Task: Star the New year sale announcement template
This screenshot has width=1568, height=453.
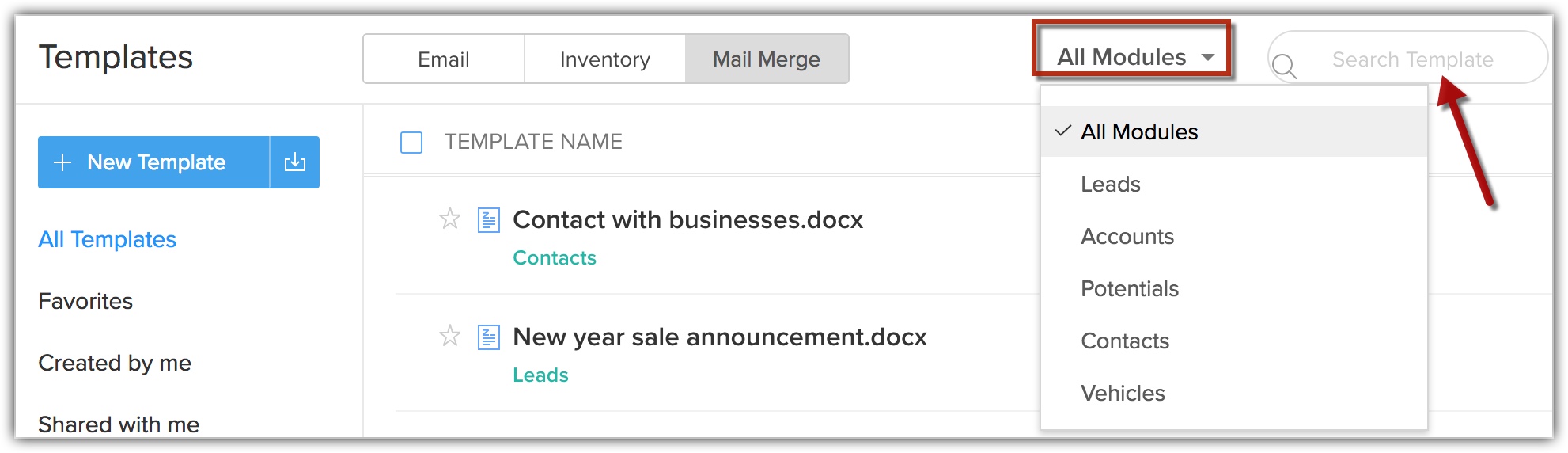Action: 450,336
